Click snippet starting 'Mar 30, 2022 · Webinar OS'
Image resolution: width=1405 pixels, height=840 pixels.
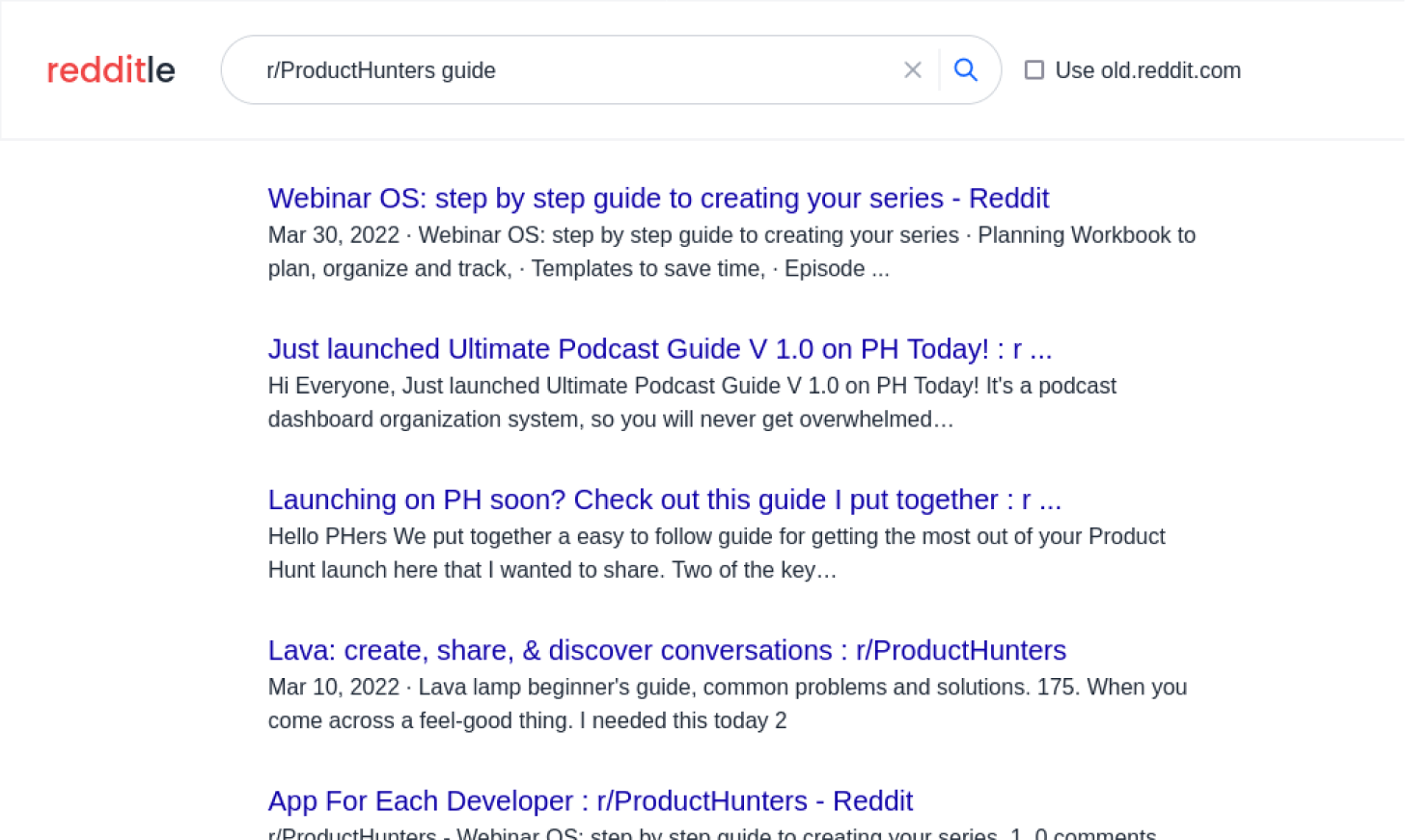pos(731,252)
